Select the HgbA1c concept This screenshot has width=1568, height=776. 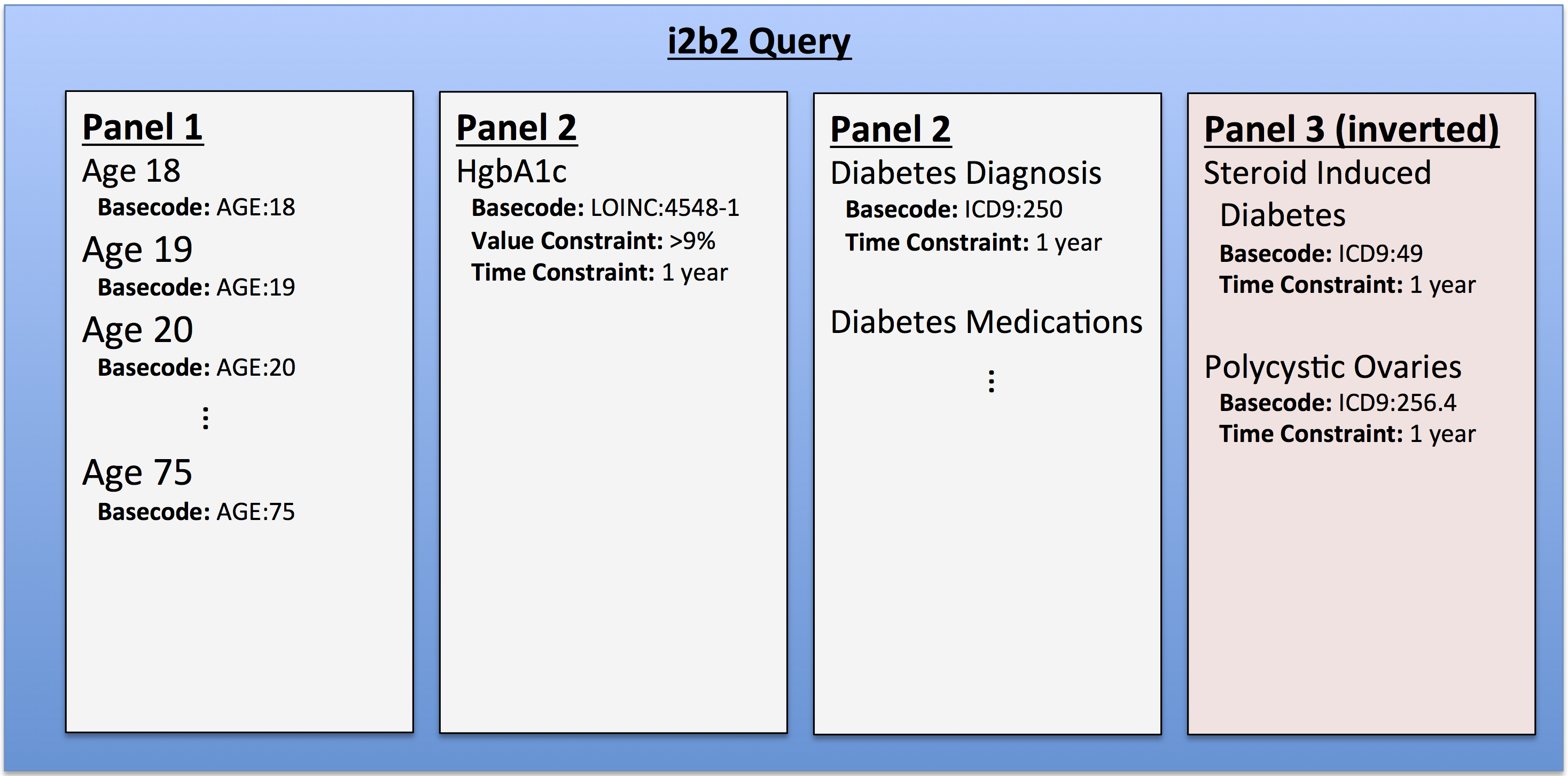[511, 171]
